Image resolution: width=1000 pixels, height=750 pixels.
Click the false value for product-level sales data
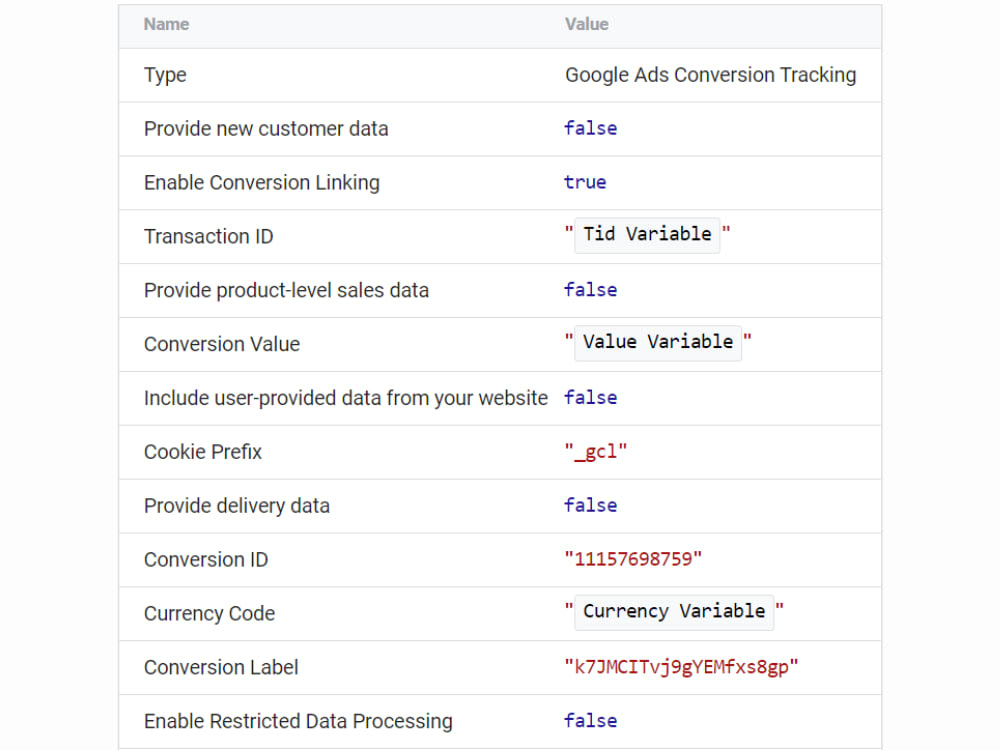coord(590,289)
